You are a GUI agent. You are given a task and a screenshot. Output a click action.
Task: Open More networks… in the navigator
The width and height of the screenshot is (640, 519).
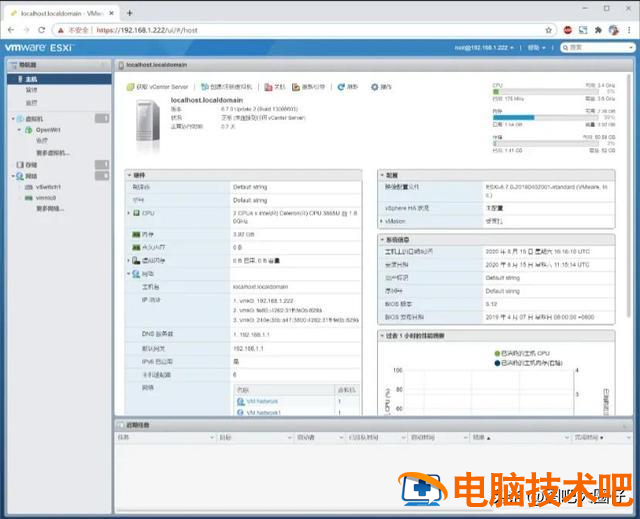[x=50, y=208]
